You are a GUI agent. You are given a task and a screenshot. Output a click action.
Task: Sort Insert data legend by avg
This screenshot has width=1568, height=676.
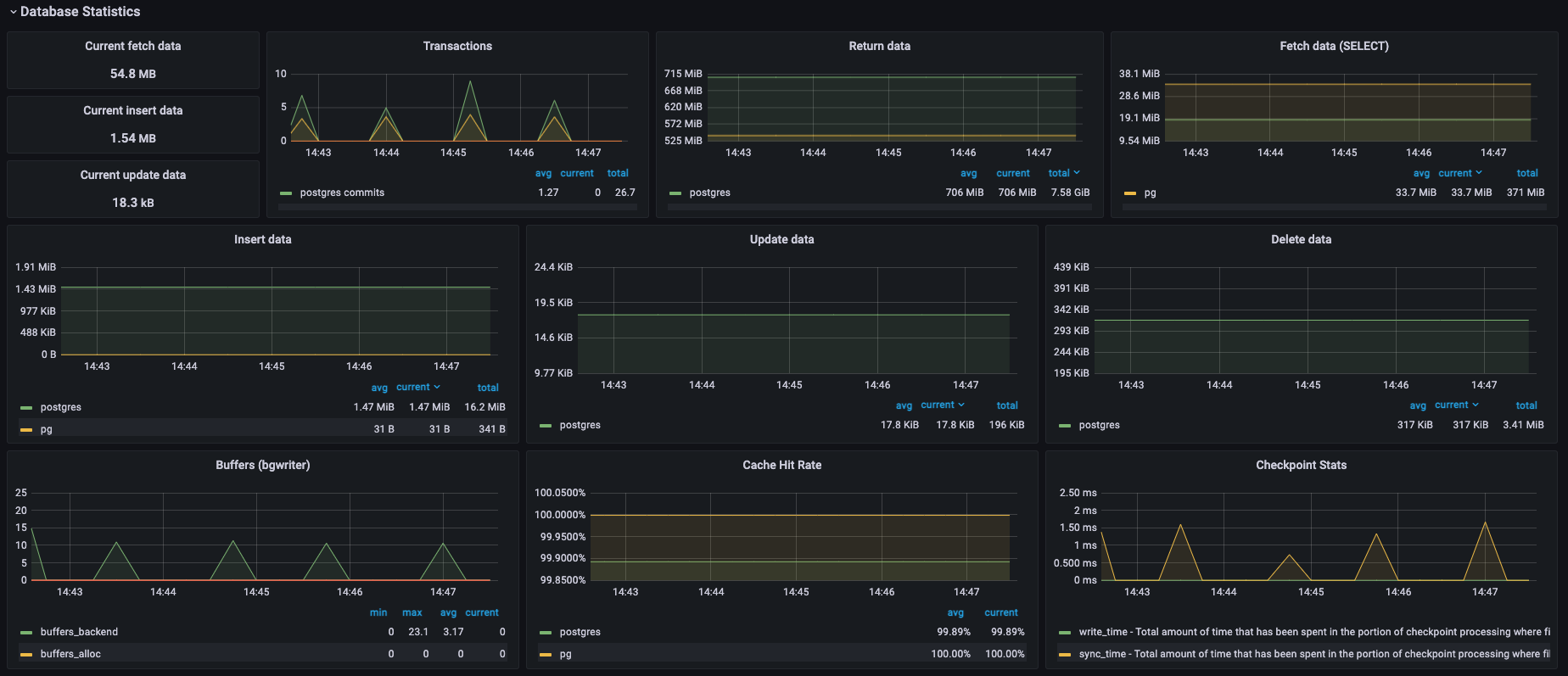(379, 388)
